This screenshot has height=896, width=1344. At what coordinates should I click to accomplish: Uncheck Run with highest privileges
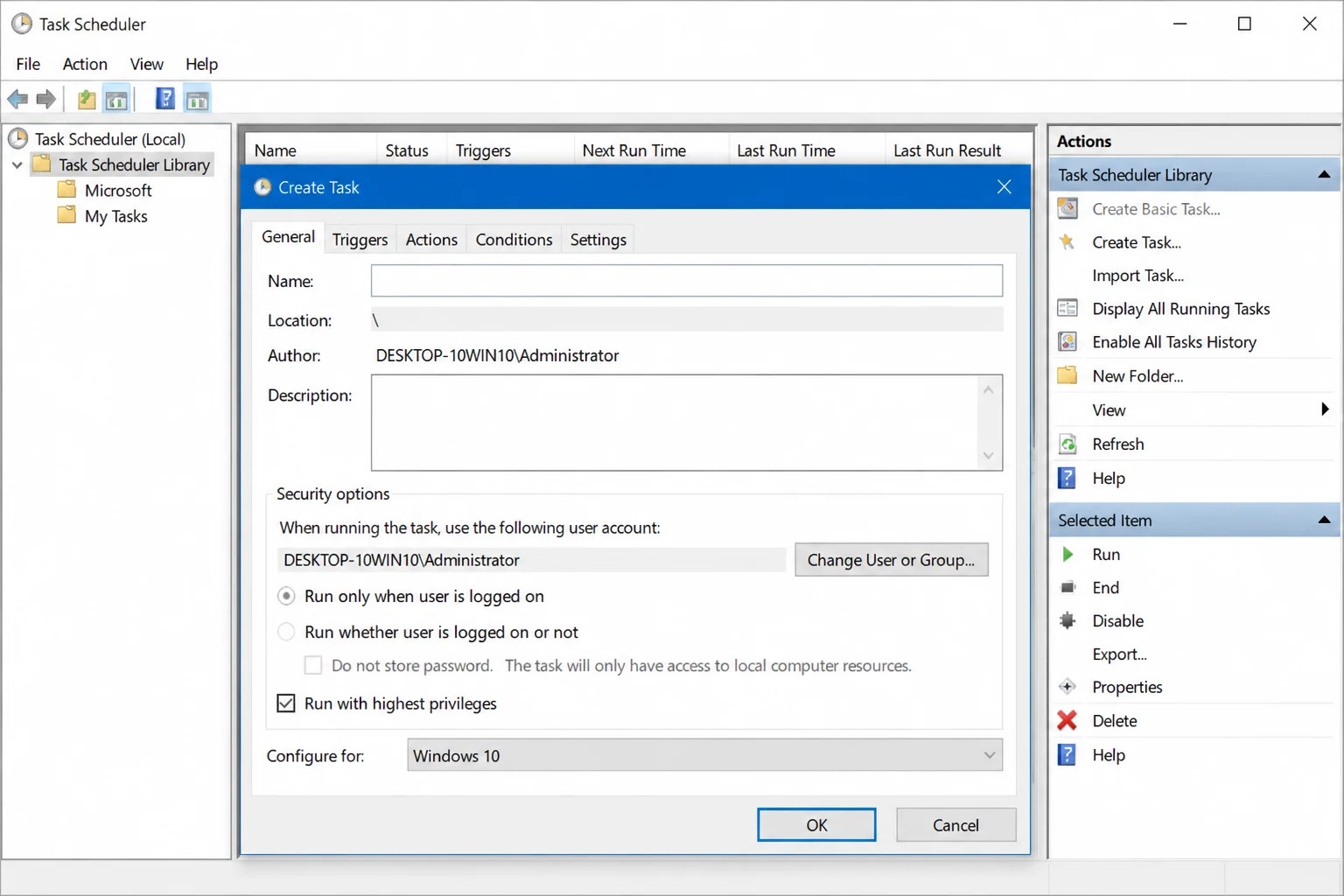(286, 703)
